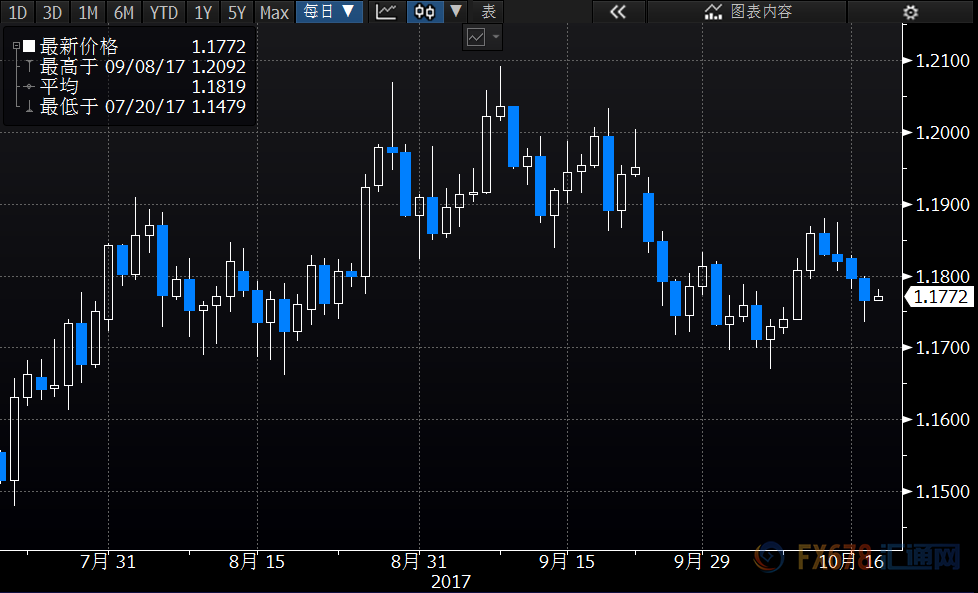Viewport: 978px width, 593px height.
Task: Collapse the legend tree expander
Action: pos(16,46)
